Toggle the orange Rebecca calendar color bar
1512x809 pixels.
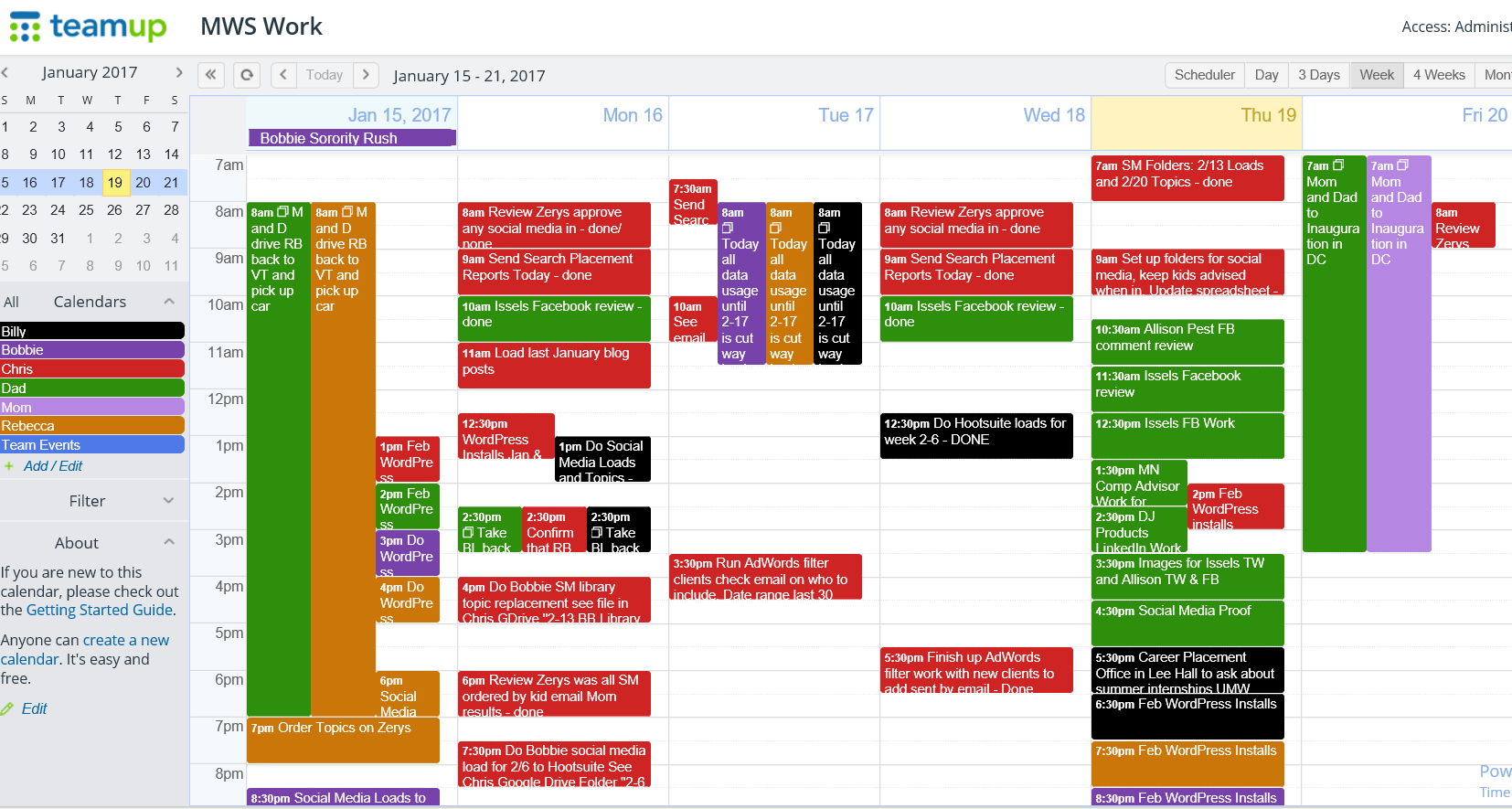point(91,426)
